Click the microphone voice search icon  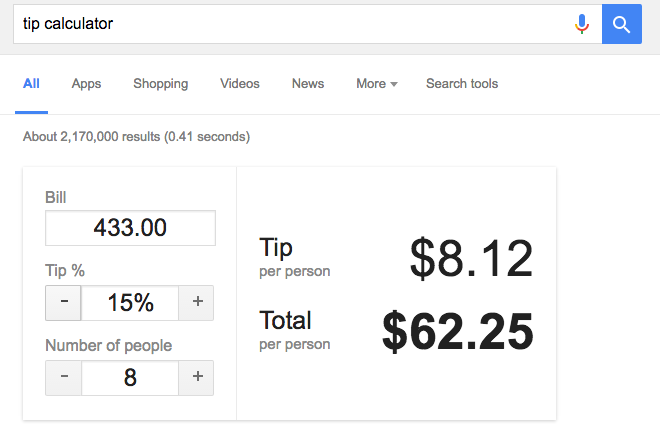[582, 24]
